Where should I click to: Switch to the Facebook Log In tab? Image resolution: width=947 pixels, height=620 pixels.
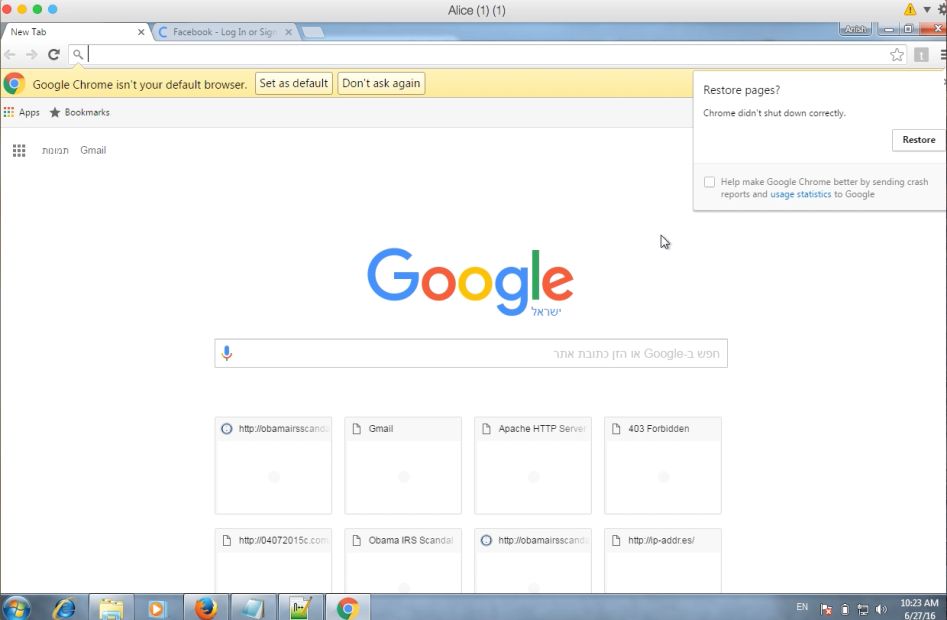(x=225, y=32)
